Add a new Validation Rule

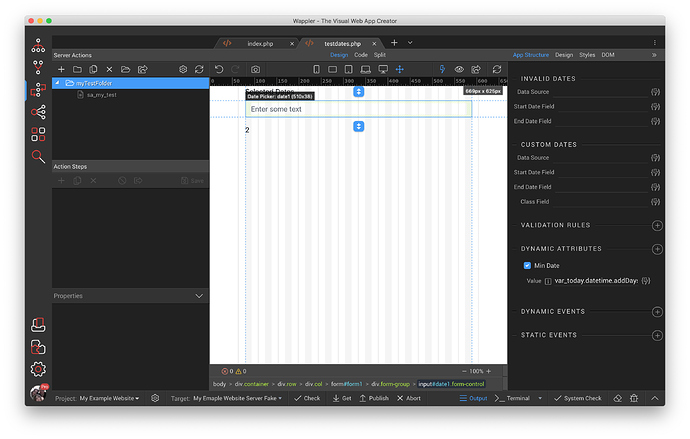tap(657, 225)
